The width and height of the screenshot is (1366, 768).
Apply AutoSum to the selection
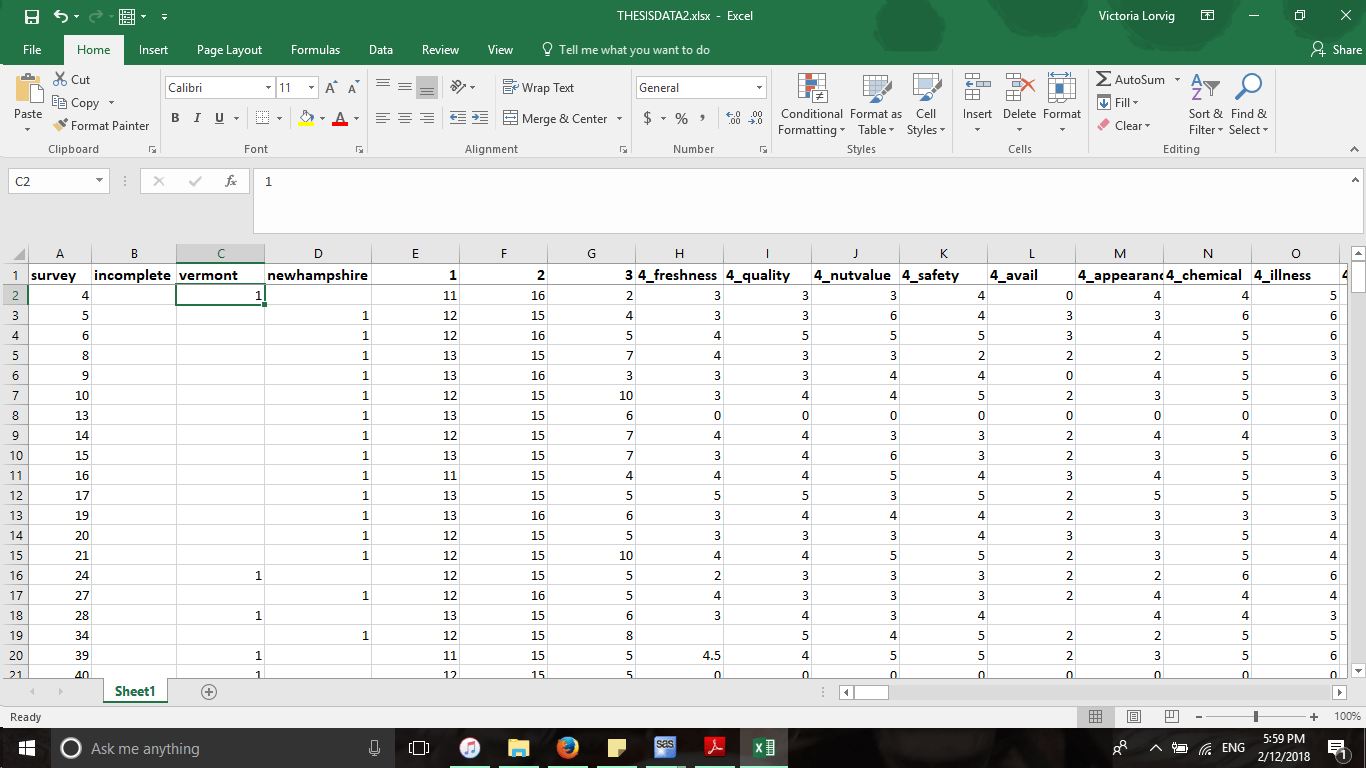click(x=1135, y=78)
